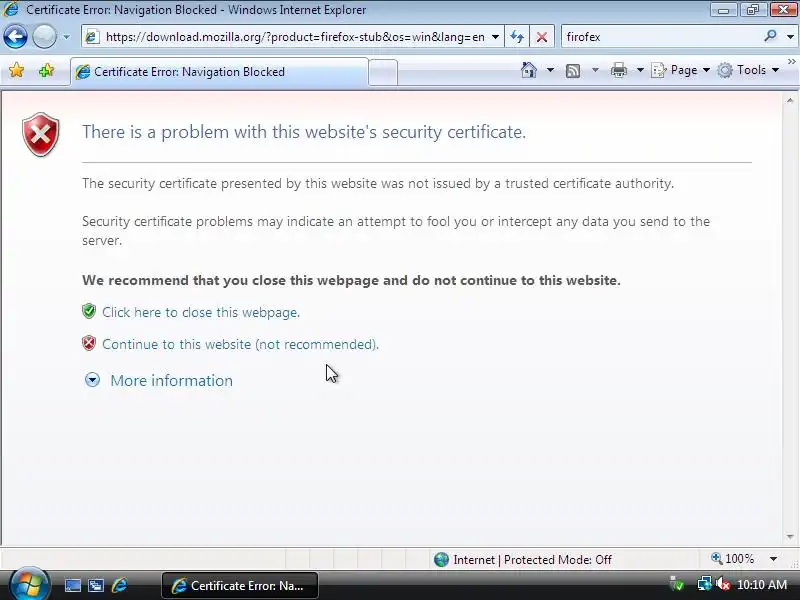The height and width of the screenshot is (600, 800).
Task: Click the RSS Feeds toolbar icon
Action: coord(573,70)
